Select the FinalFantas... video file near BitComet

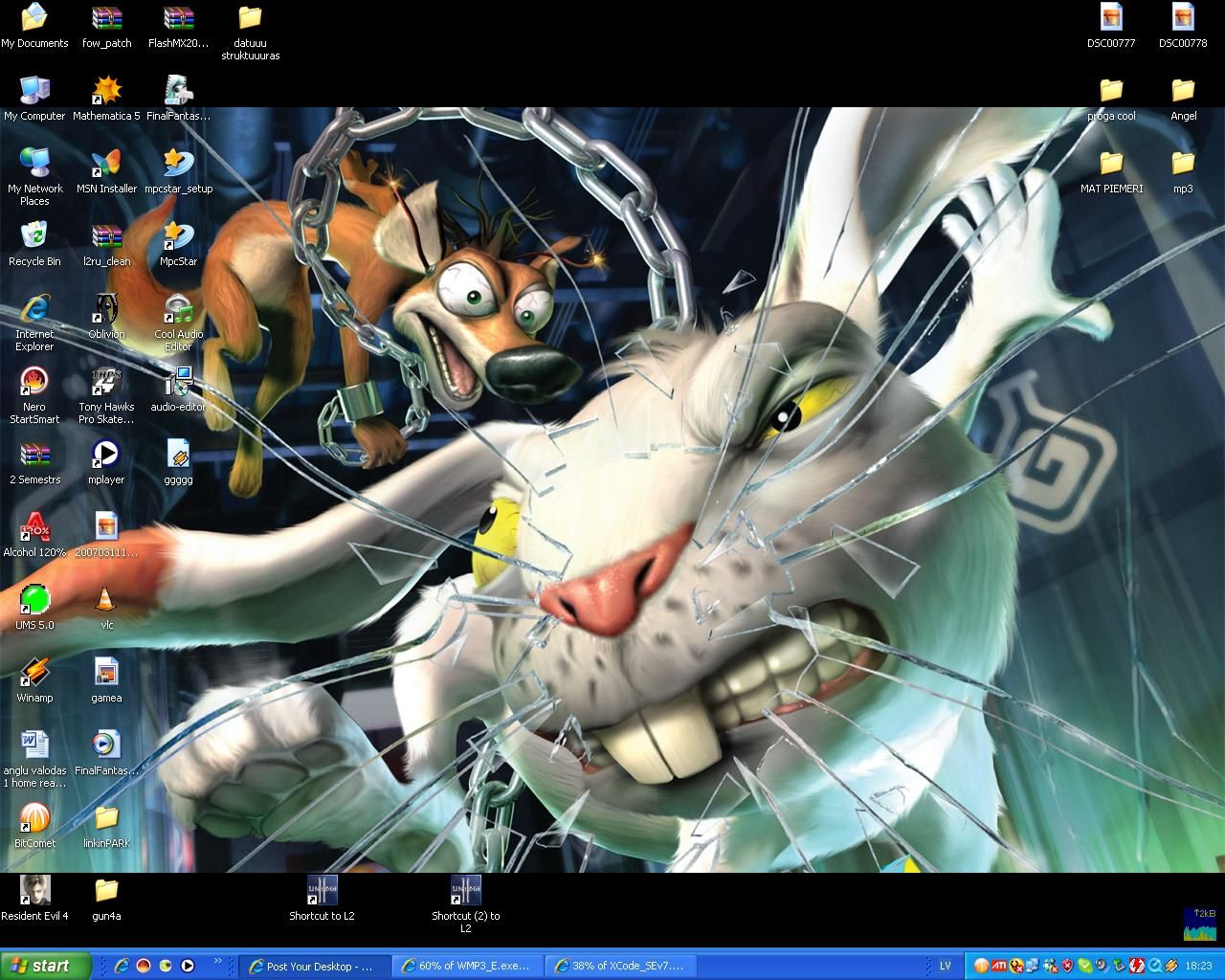coord(106,753)
